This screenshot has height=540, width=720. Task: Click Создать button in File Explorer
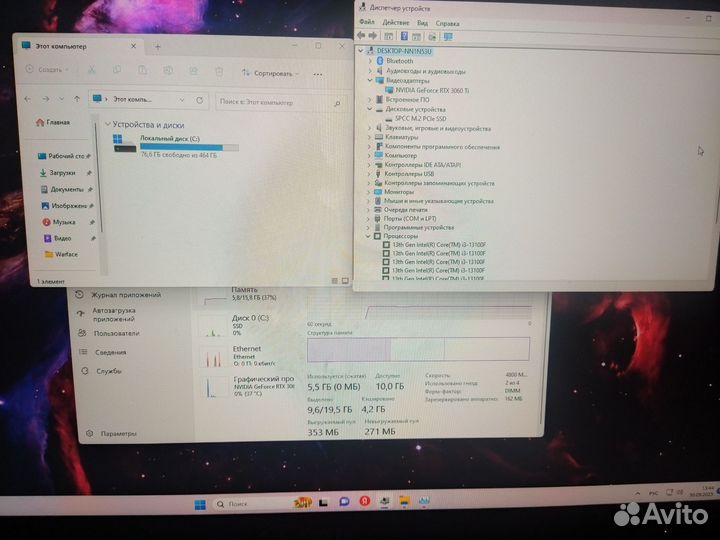tap(48, 69)
